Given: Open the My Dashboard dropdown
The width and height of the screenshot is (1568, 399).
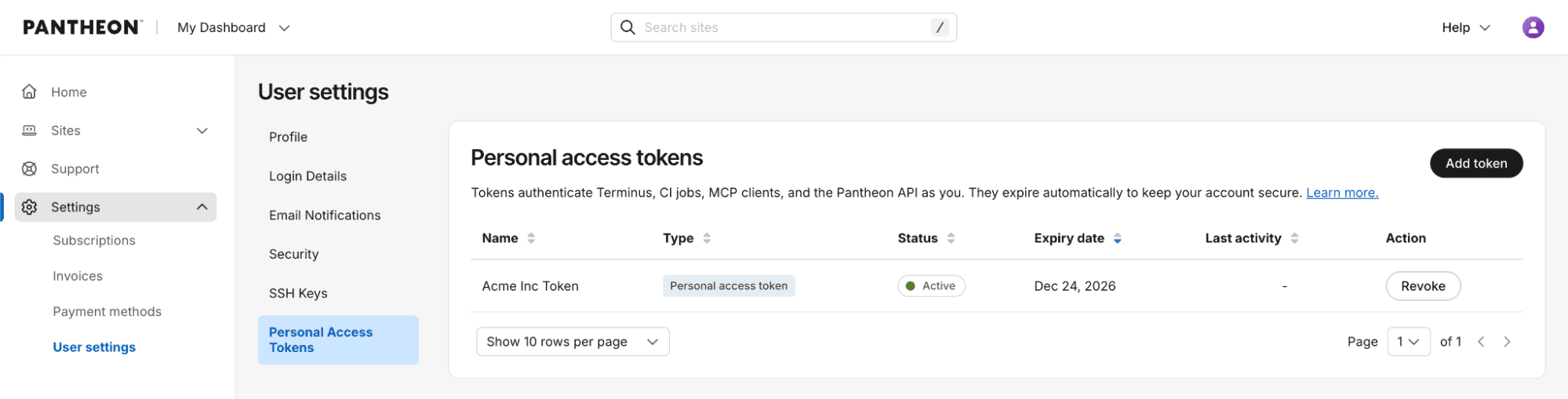Looking at the screenshot, I should click(x=234, y=27).
